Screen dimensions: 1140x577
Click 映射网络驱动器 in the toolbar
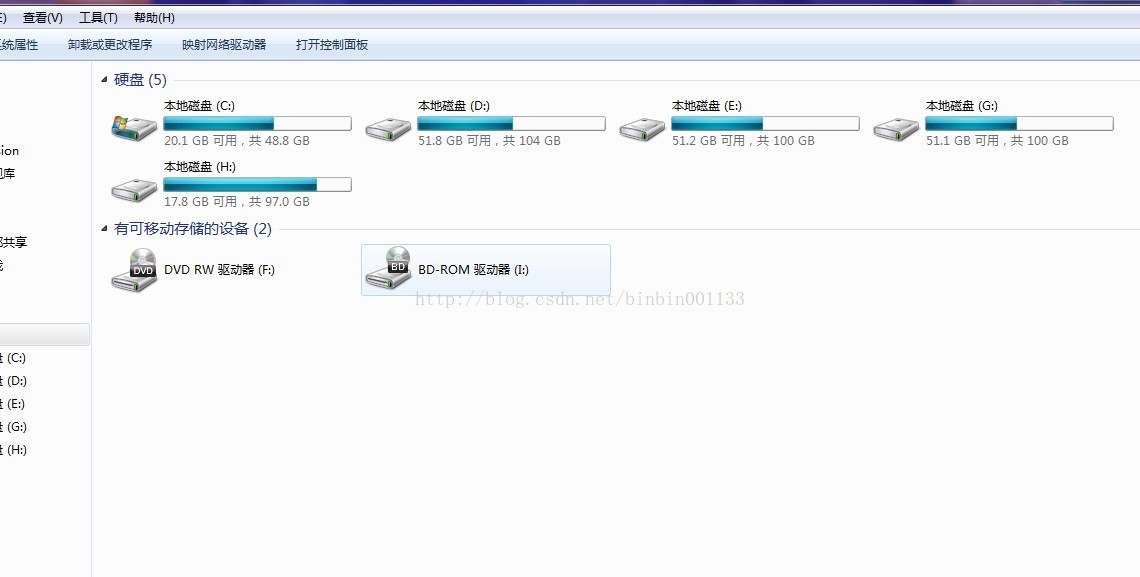click(x=224, y=44)
